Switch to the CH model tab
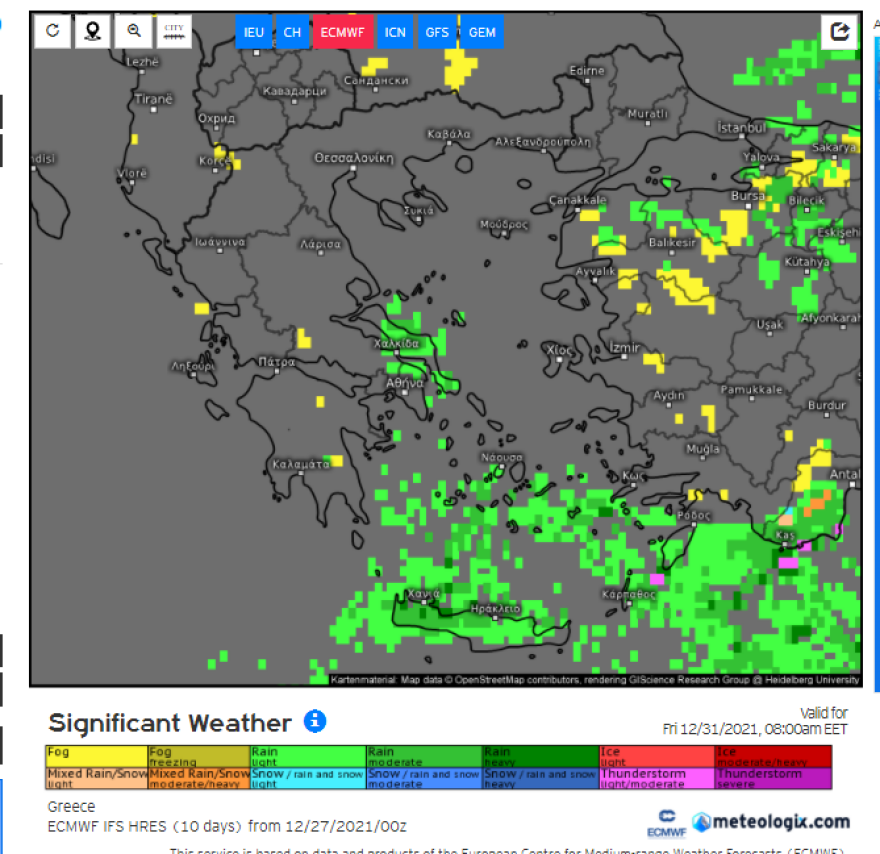This screenshot has width=880, height=854. coord(291,32)
